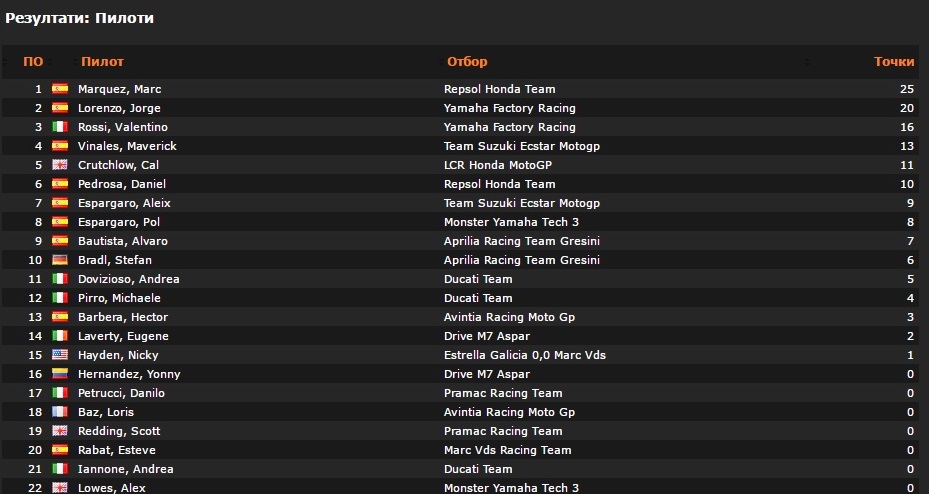929x494 pixels.
Task: Click the German flag next to Bradl, Stefan
Action: click(x=59, y=260)
